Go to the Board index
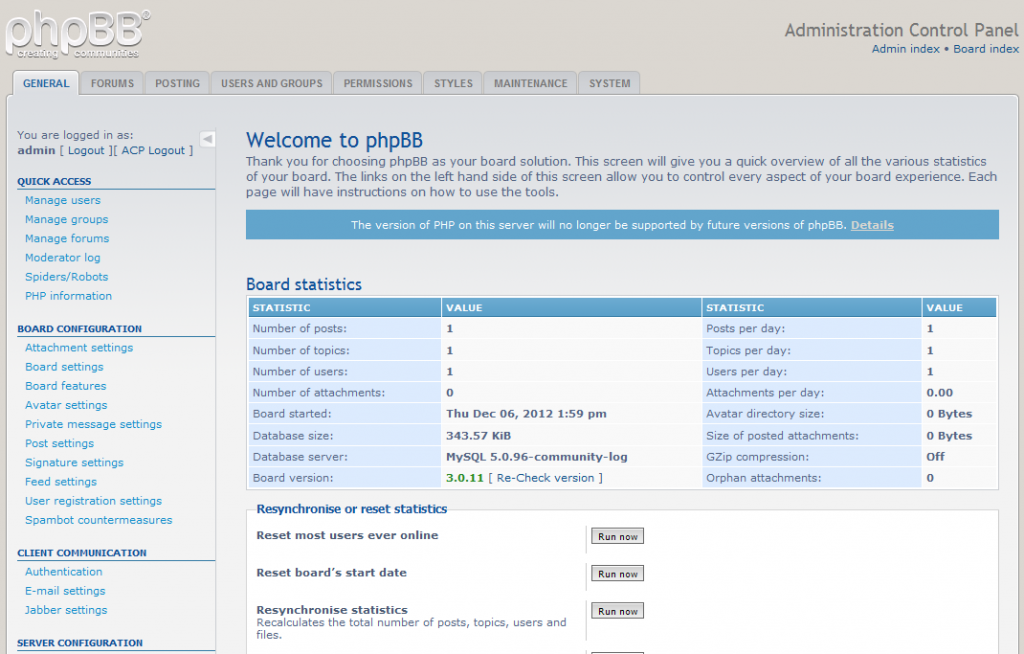This screenshot has height=654, width=1024. coord(986,47)
